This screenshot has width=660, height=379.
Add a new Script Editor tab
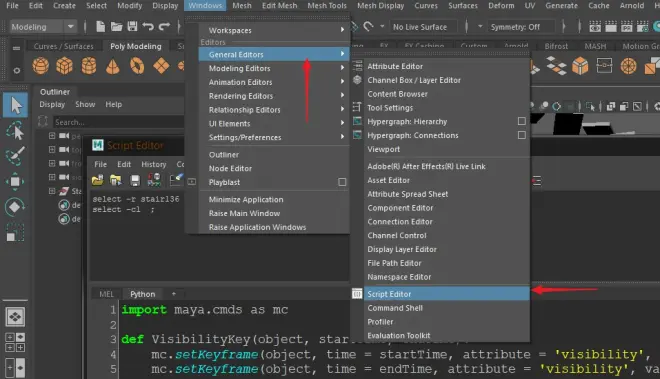(174, 294)
